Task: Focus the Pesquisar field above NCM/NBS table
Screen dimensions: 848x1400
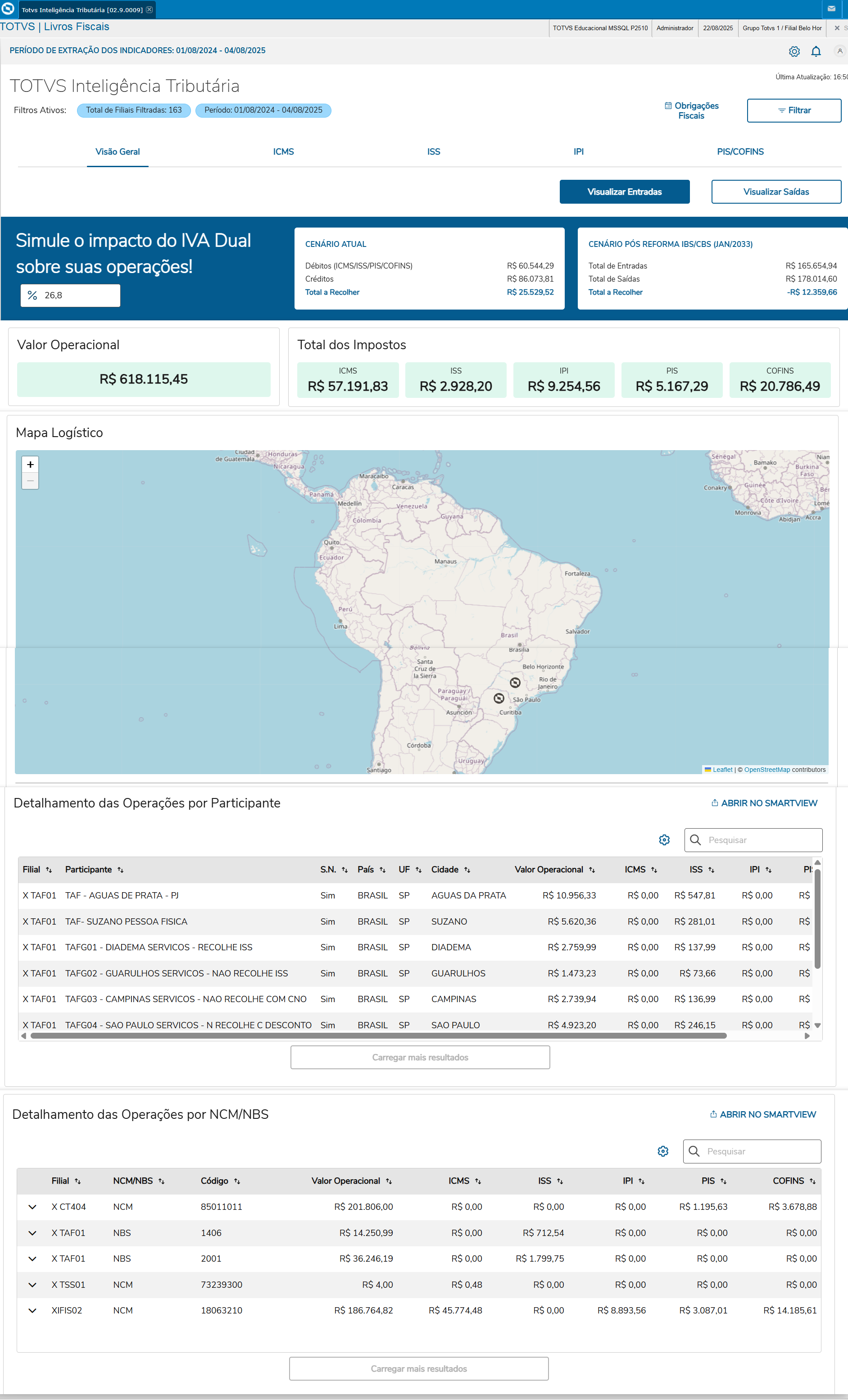Action: (752, 1151)
